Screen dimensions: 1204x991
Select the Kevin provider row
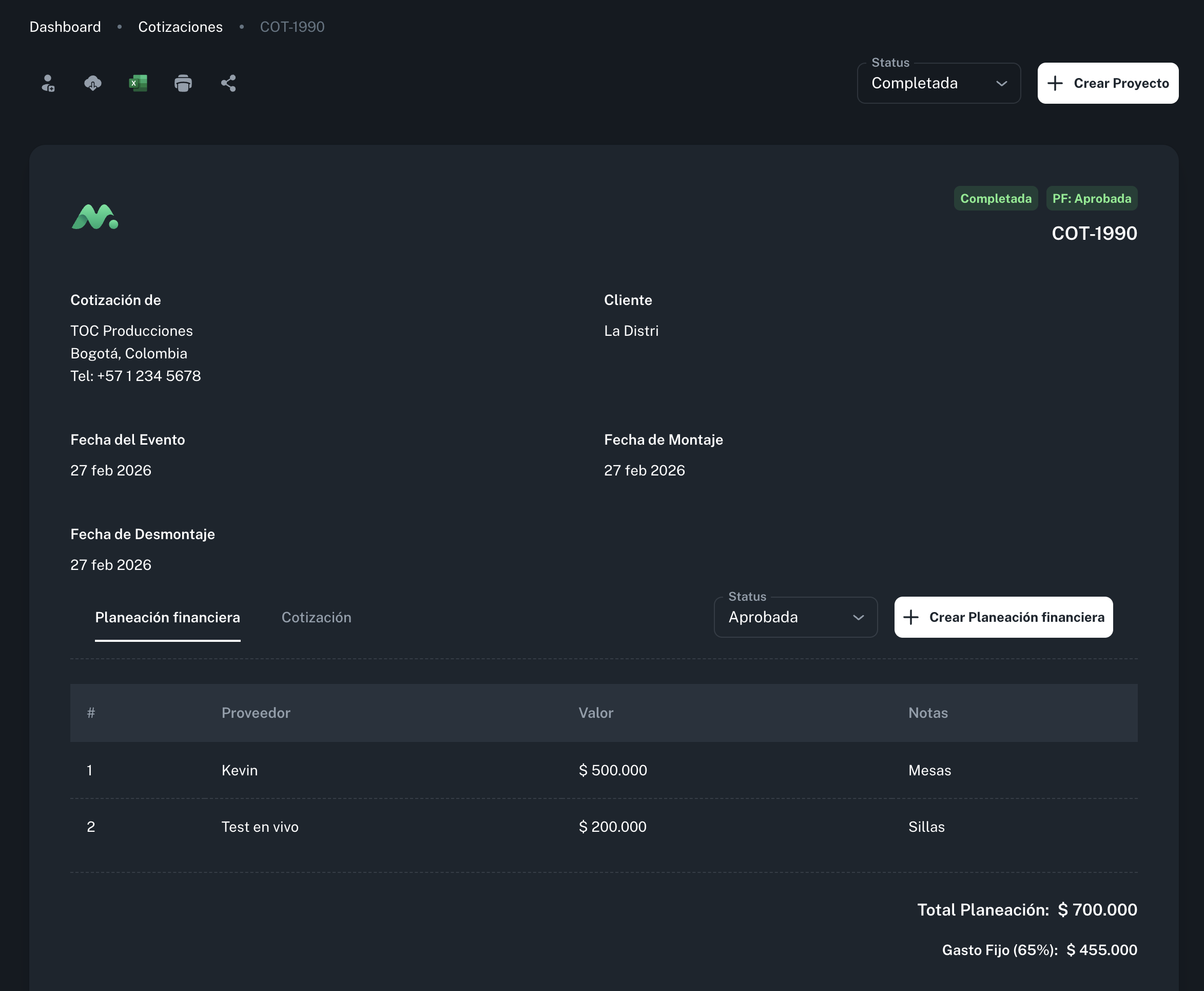point(240,770)
